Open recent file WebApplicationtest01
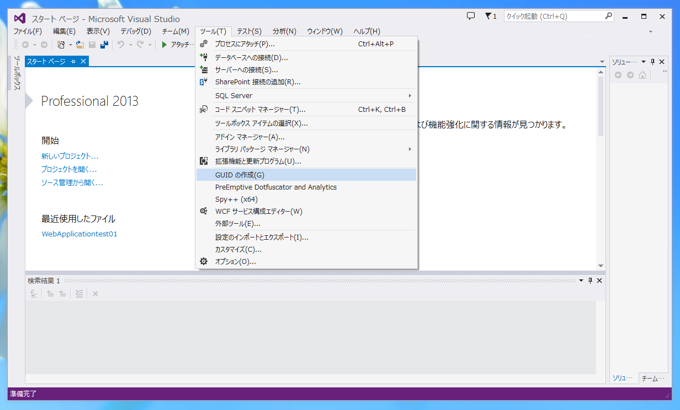The width and height of the screenshot is (680, 410). [x=79, y=234]
